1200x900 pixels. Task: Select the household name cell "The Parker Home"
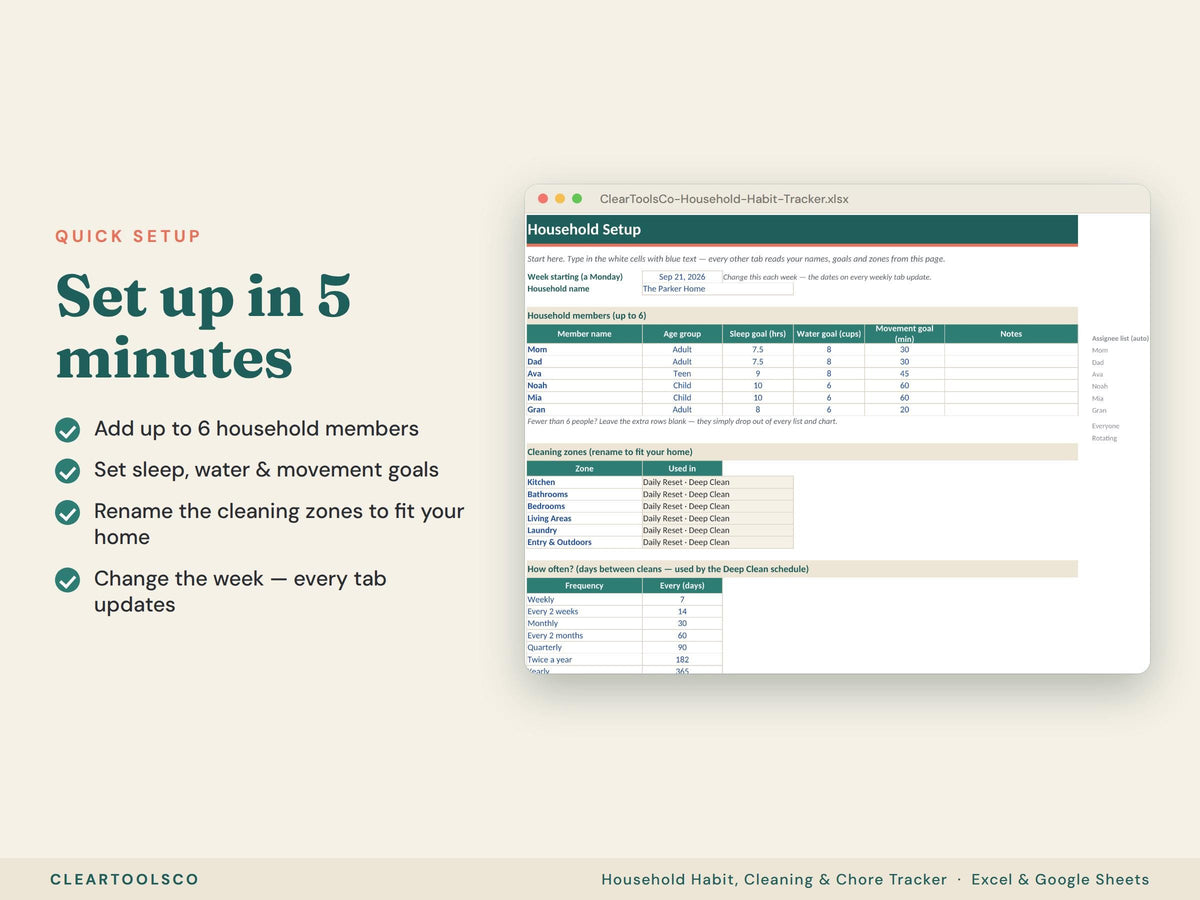tap(718, 289)
